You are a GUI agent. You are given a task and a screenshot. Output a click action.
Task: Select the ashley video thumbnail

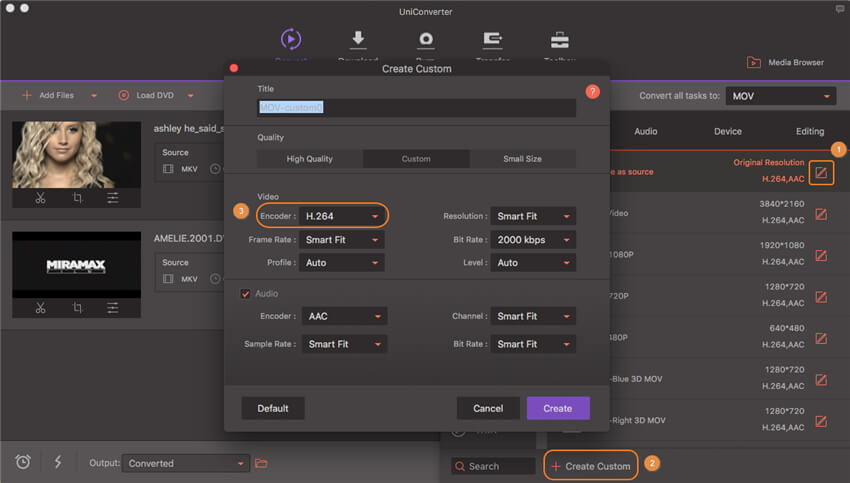[76, 155]
